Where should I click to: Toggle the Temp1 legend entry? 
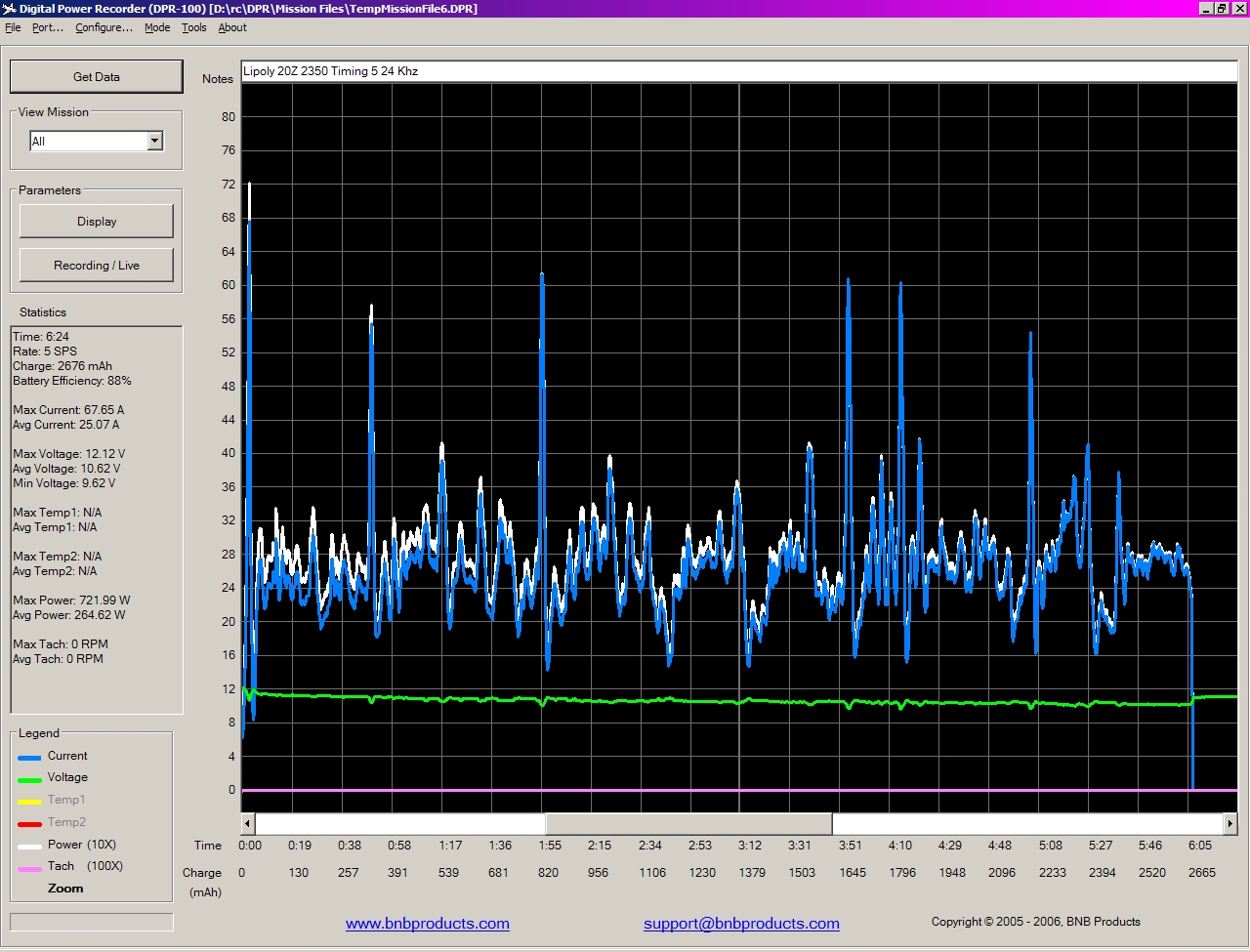[65, 800]
